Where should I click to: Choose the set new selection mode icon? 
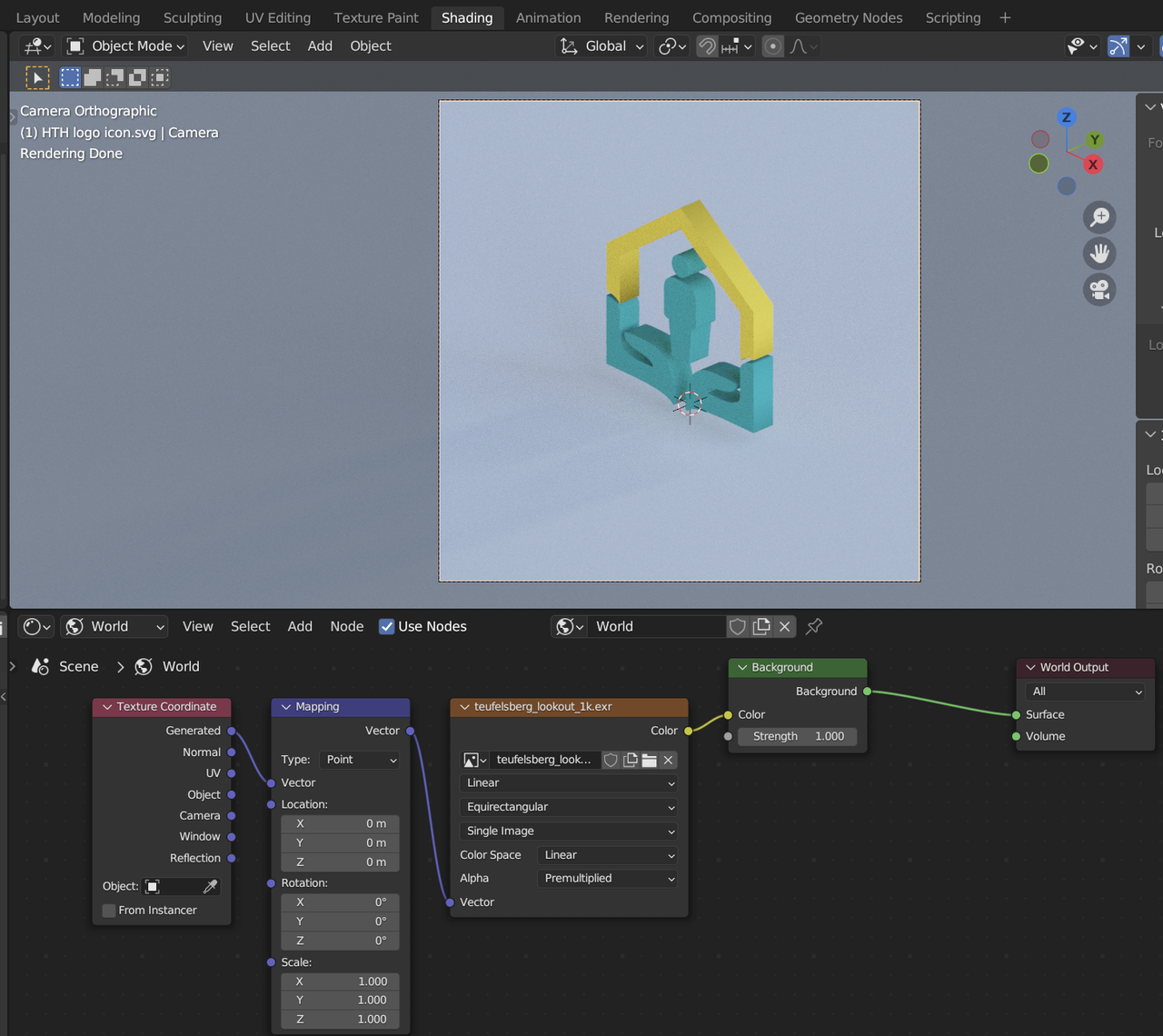coord(70,78)
